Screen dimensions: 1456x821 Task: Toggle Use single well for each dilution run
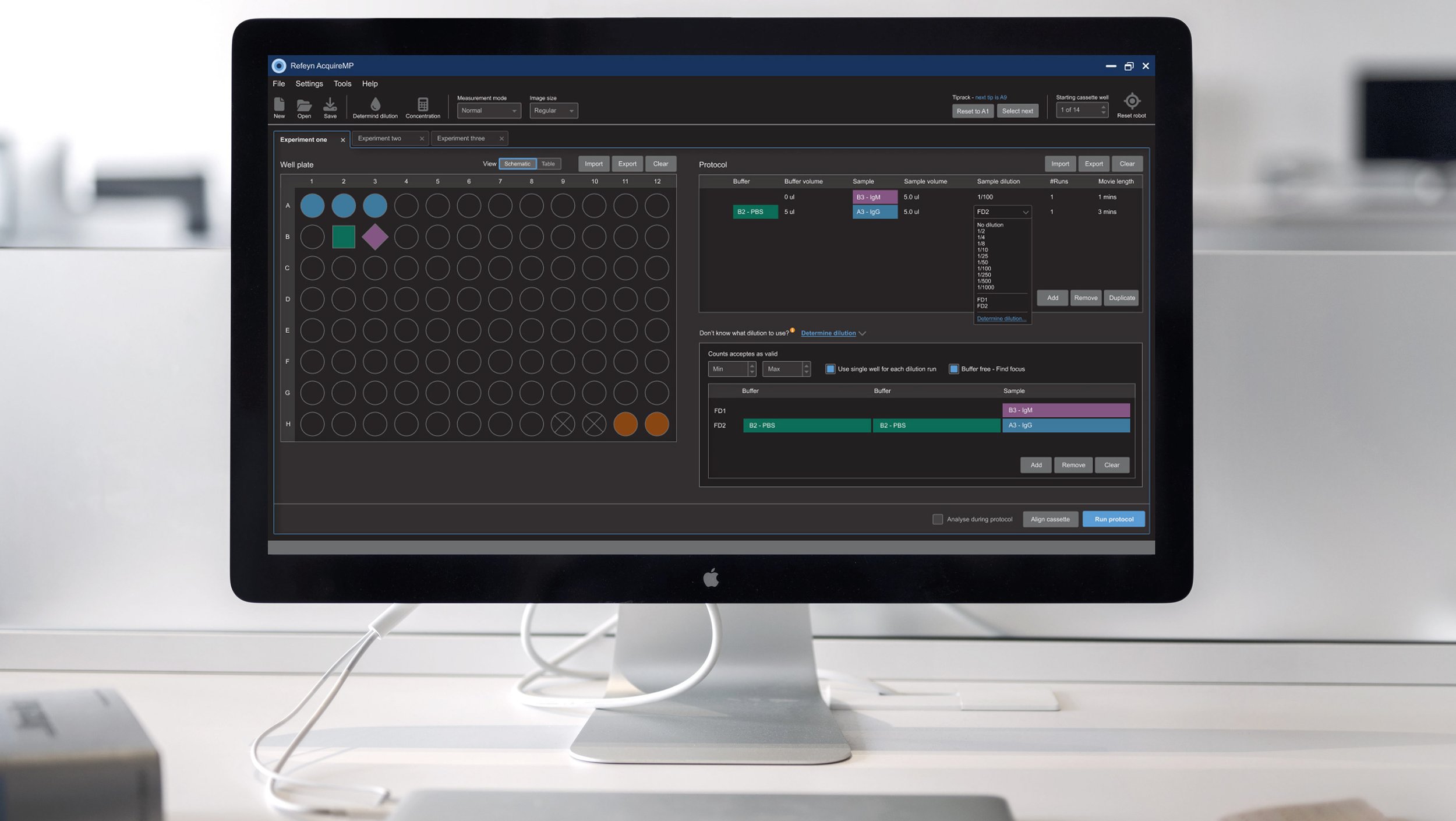(831, 369)
